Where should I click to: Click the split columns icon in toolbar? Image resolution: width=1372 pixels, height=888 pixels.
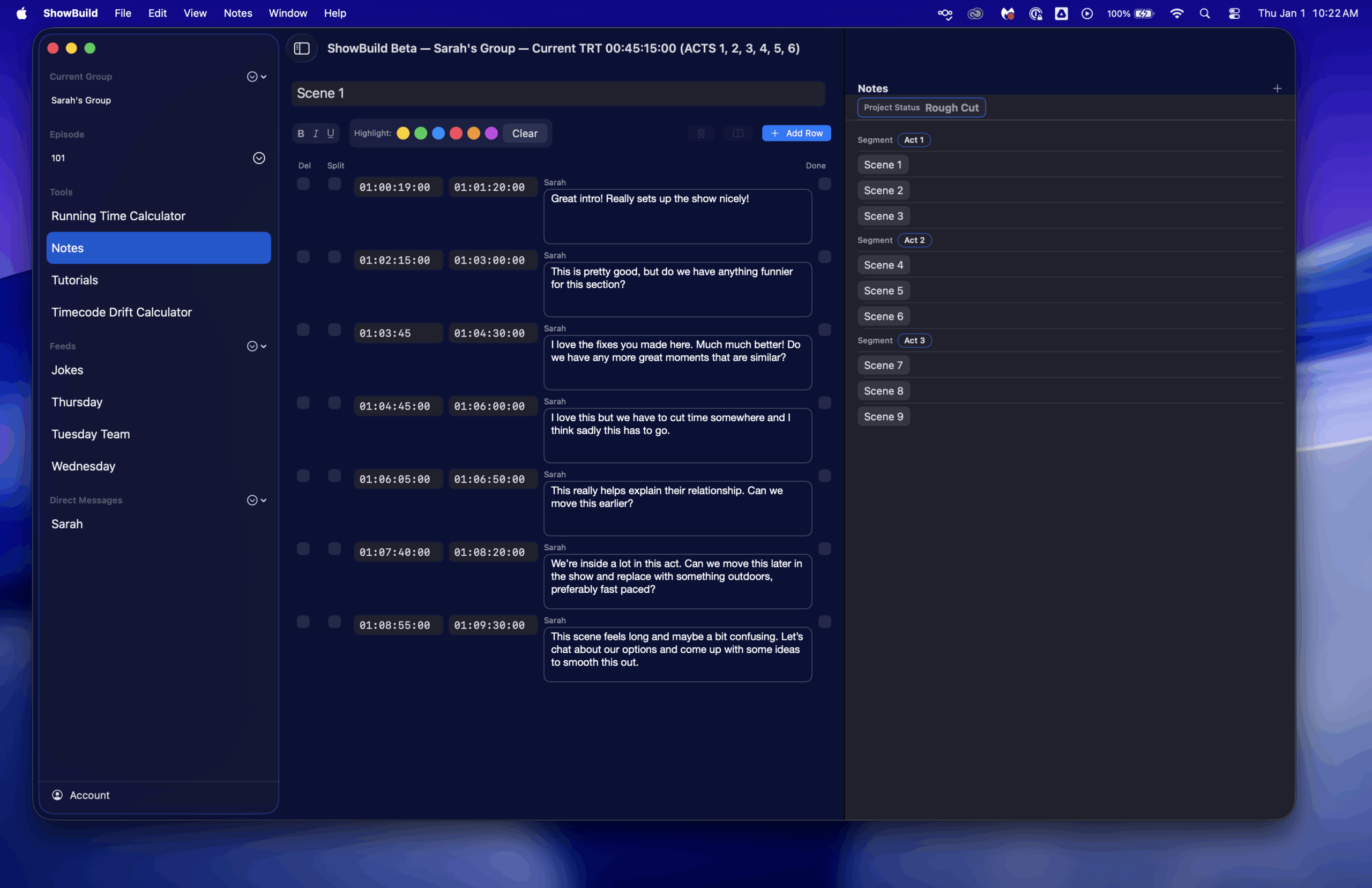[x=737, y=133]
